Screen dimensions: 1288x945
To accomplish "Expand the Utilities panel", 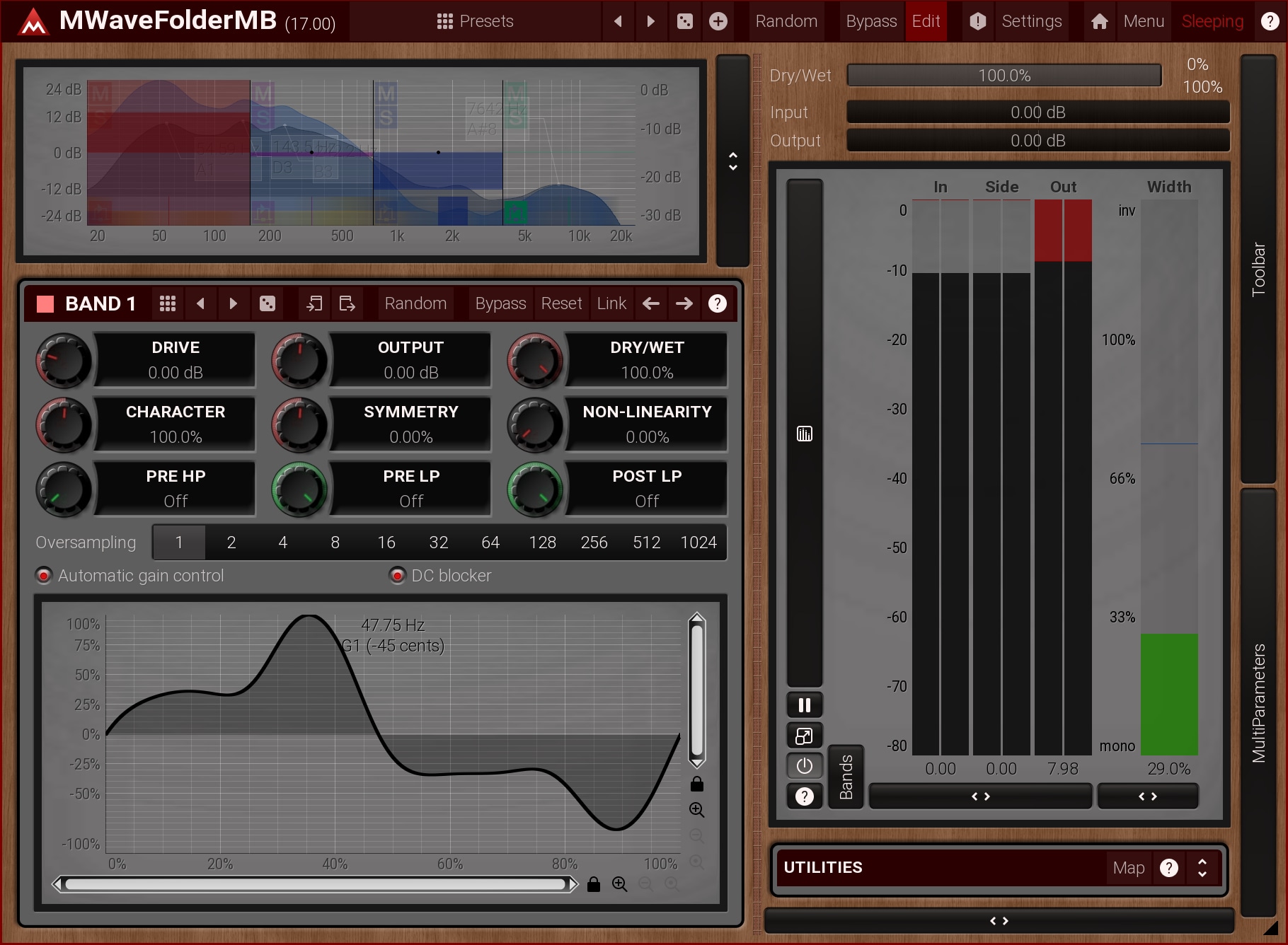I will (1202, 867).
